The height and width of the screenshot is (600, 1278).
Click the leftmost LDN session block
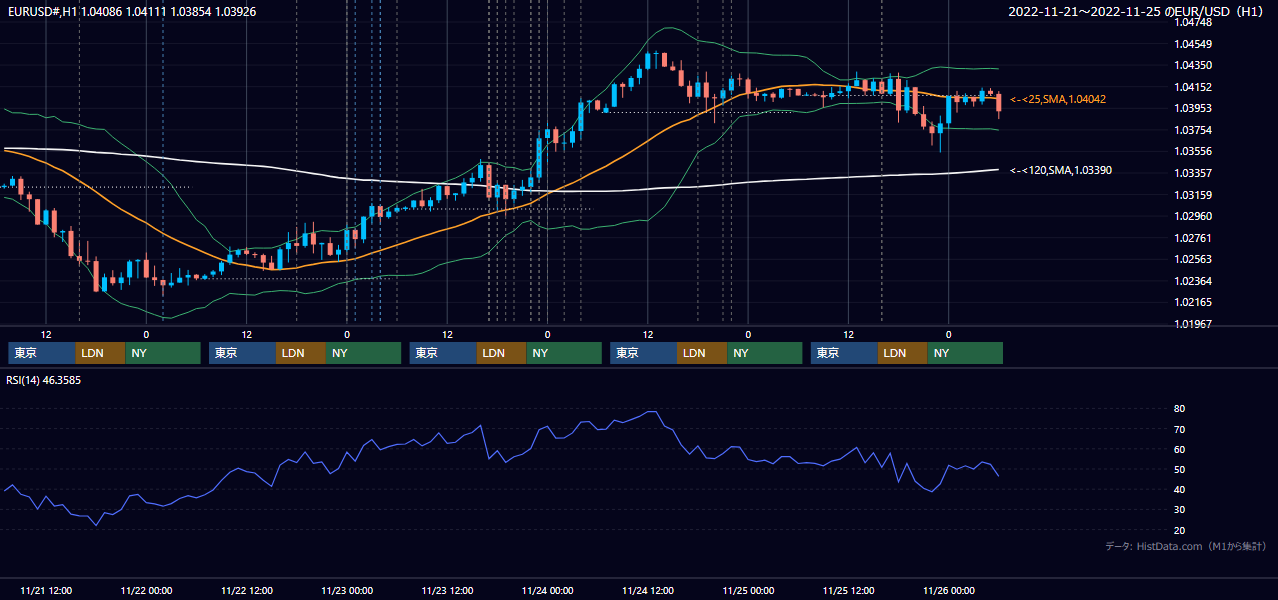(101, 353)
